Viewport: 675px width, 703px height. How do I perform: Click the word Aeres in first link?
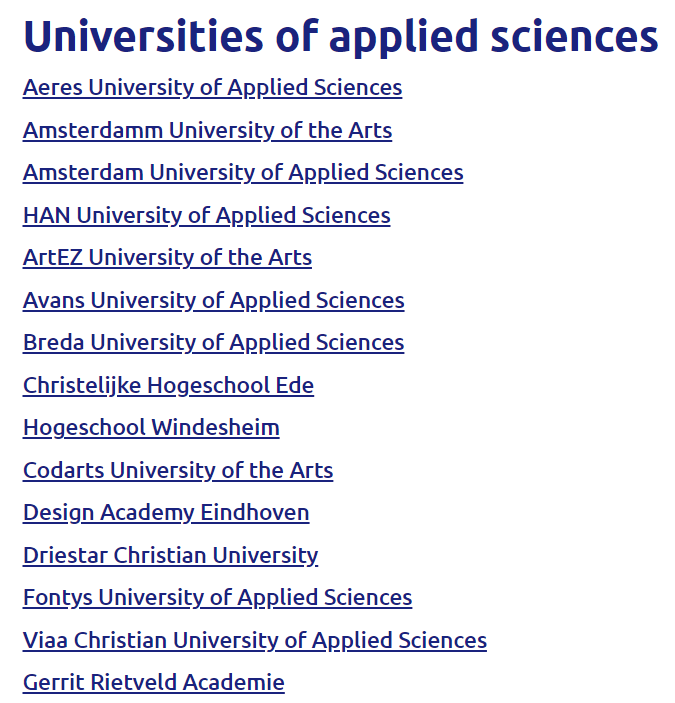pyautogui.click(x=53, y=87)
